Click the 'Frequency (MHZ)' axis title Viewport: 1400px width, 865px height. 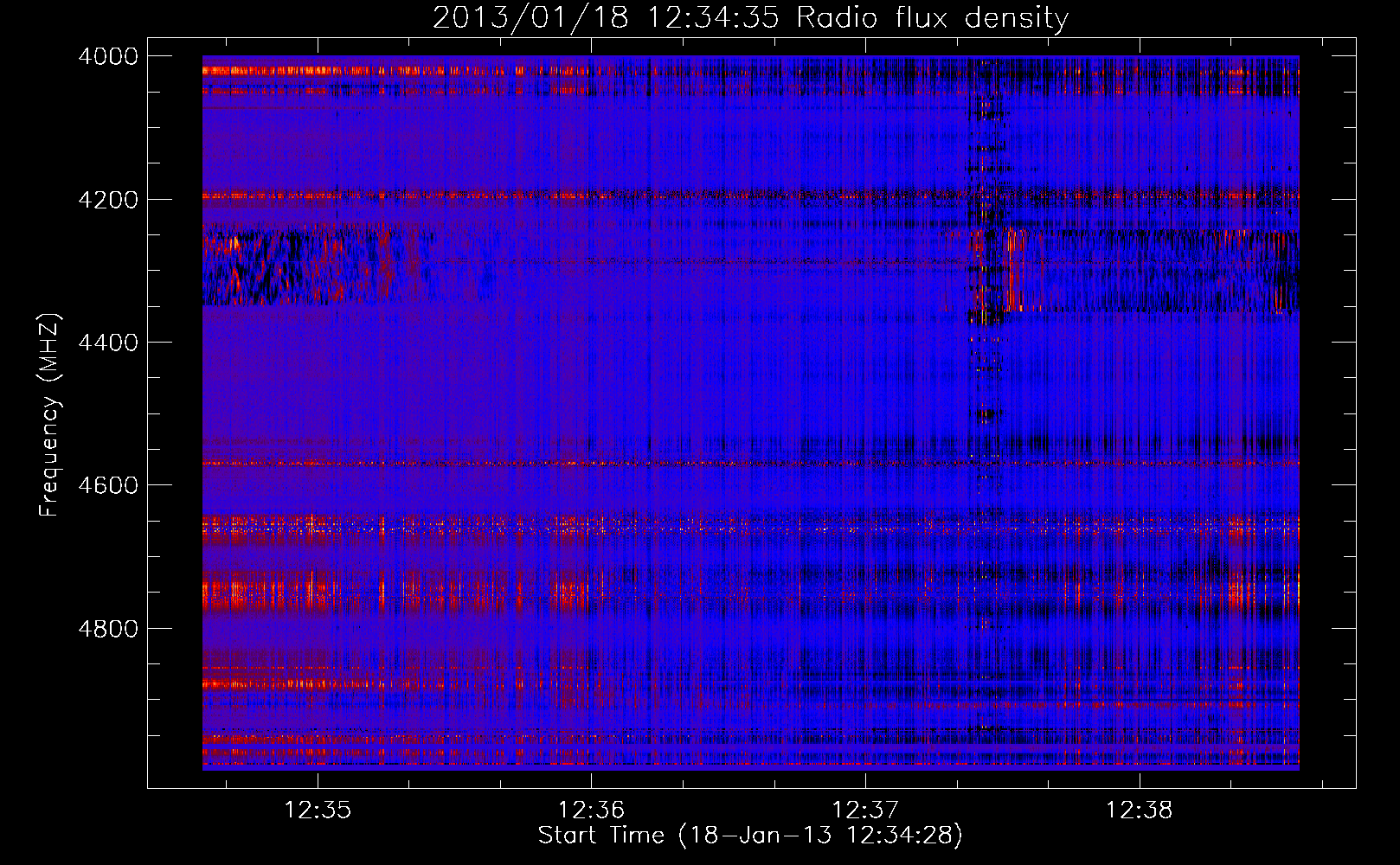49,415
